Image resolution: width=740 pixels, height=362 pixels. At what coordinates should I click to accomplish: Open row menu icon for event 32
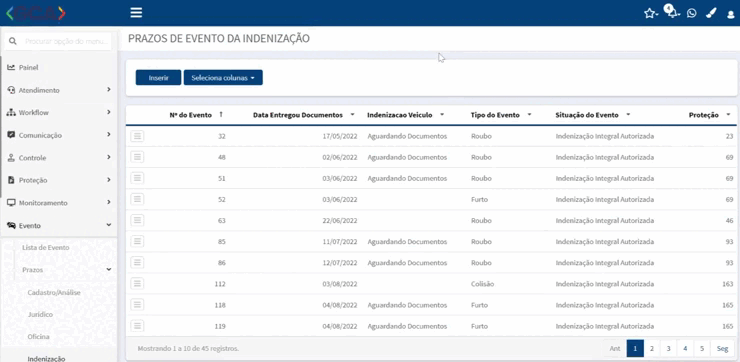point(137,136)
